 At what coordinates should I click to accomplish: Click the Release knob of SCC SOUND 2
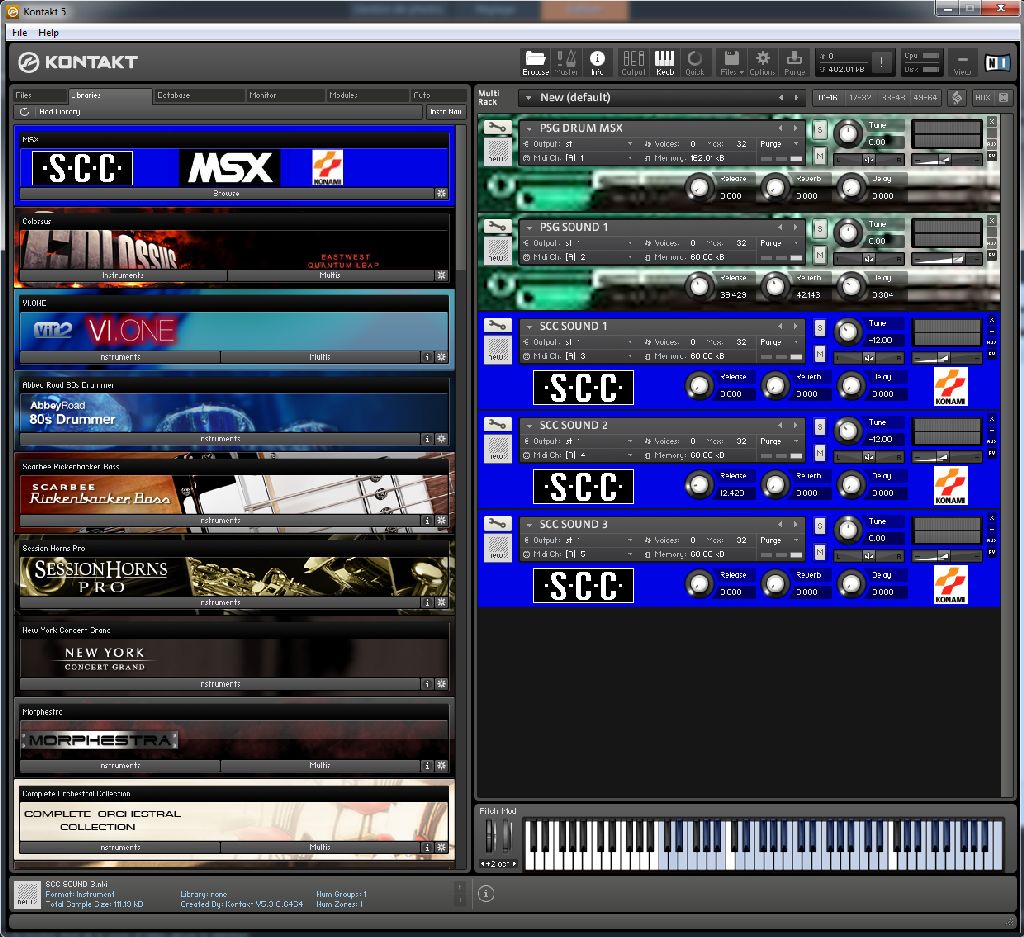tap(698, 484)
